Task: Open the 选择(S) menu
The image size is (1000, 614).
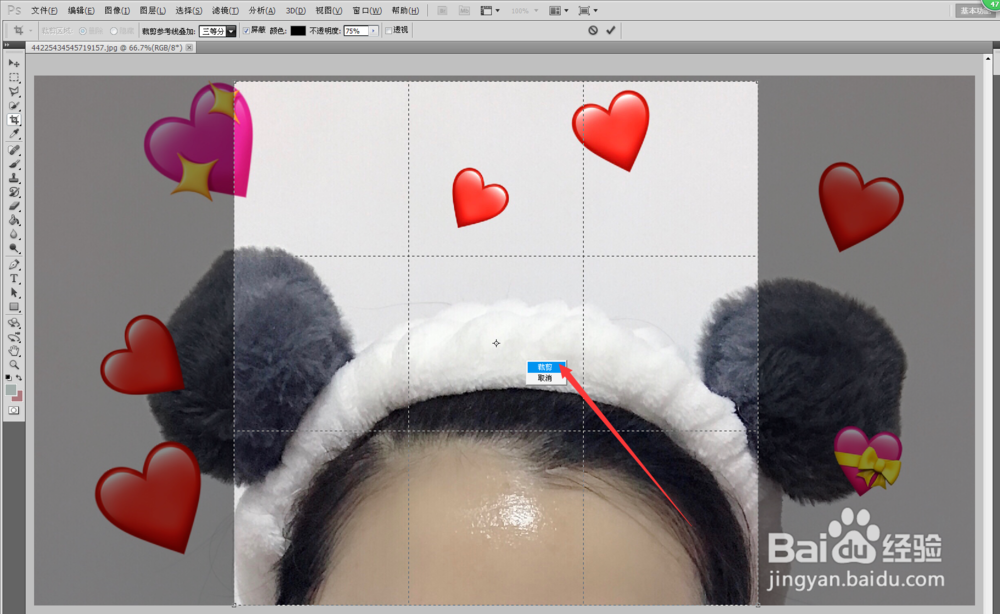Action: point(189,11)
